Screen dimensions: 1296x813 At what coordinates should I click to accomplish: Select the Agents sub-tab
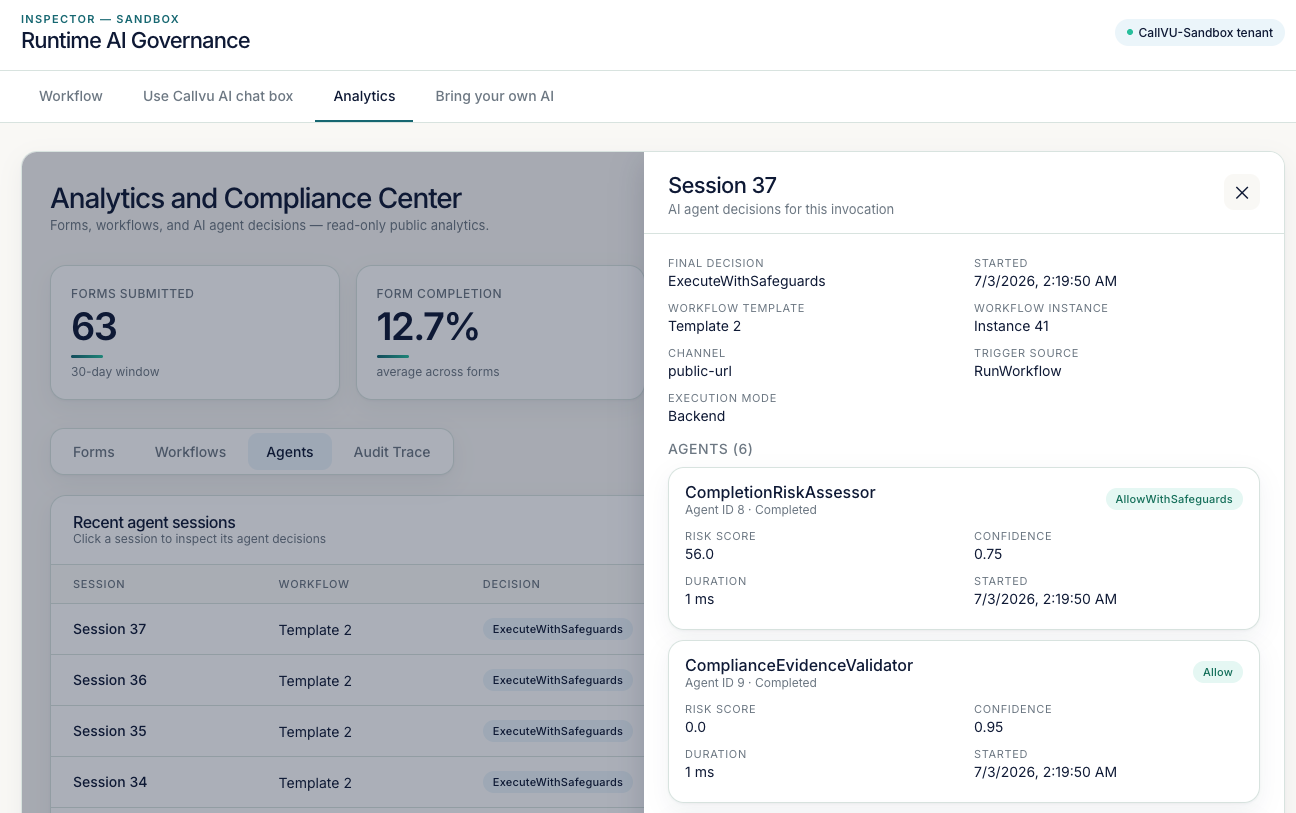point(290,452)
